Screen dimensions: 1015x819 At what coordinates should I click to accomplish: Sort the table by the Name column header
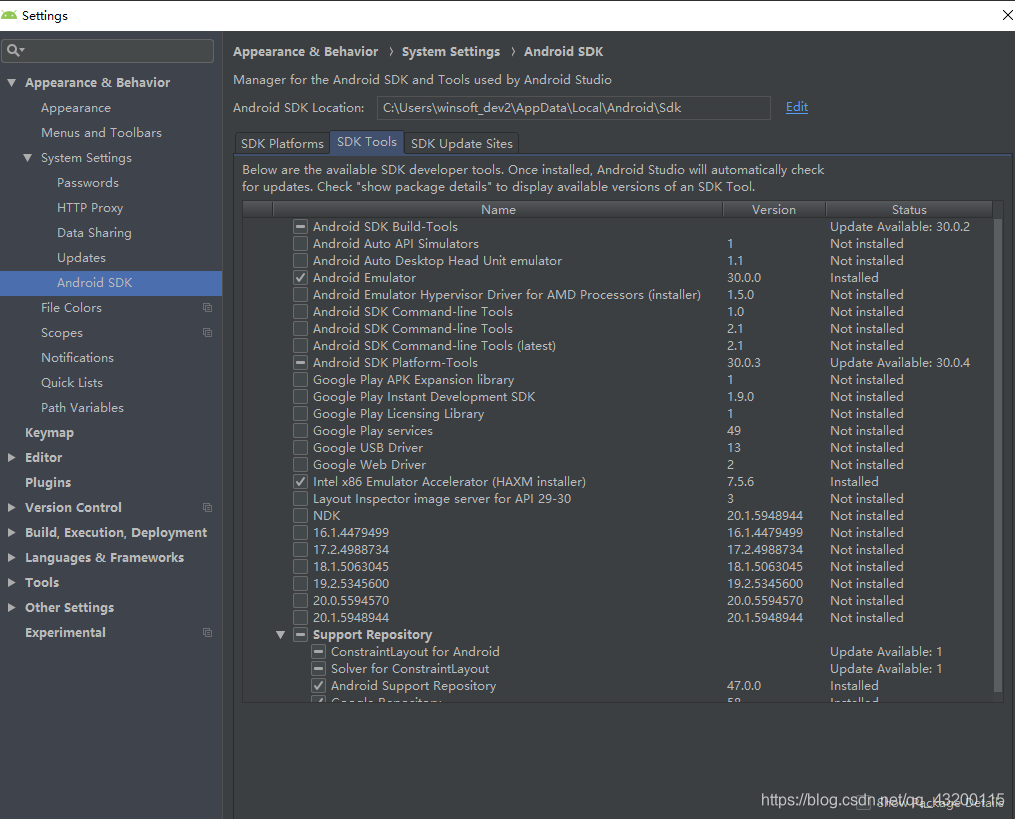click(x=498, y=209)
